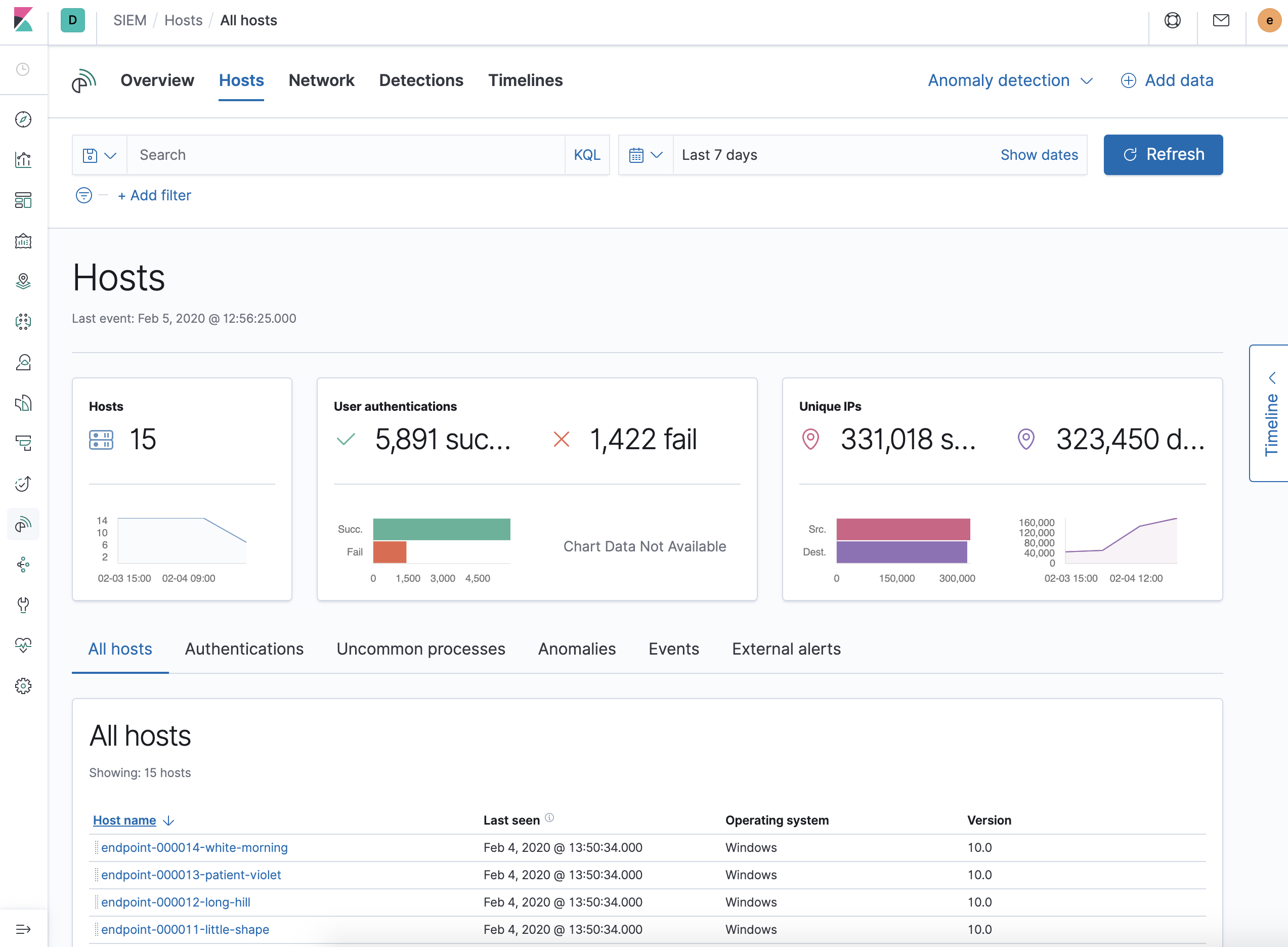
Task: Open endpoint-000013-patient-violet host link
Action: [191, 874]
